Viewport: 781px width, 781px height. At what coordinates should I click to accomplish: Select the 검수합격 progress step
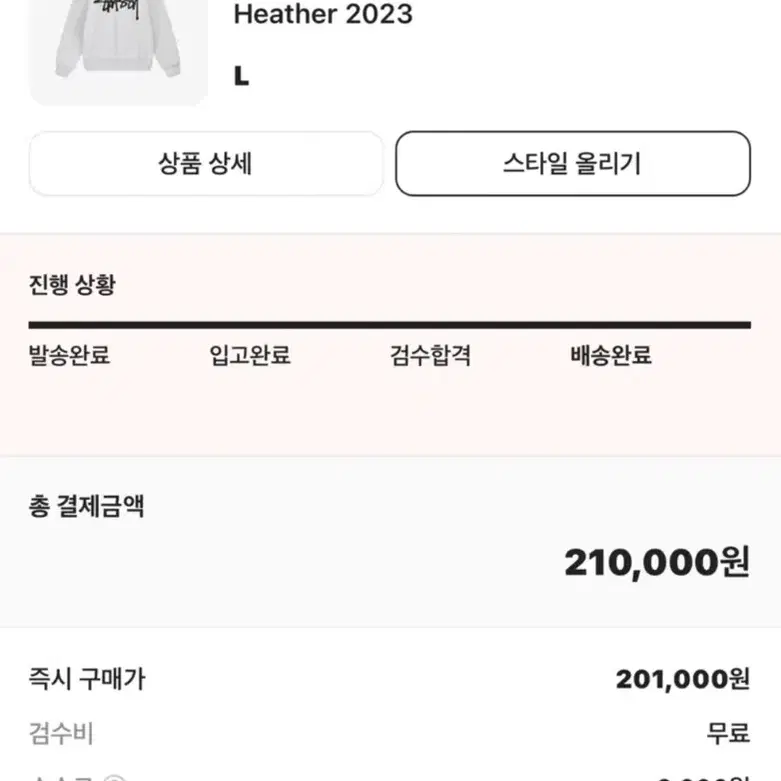click(430, 356)
